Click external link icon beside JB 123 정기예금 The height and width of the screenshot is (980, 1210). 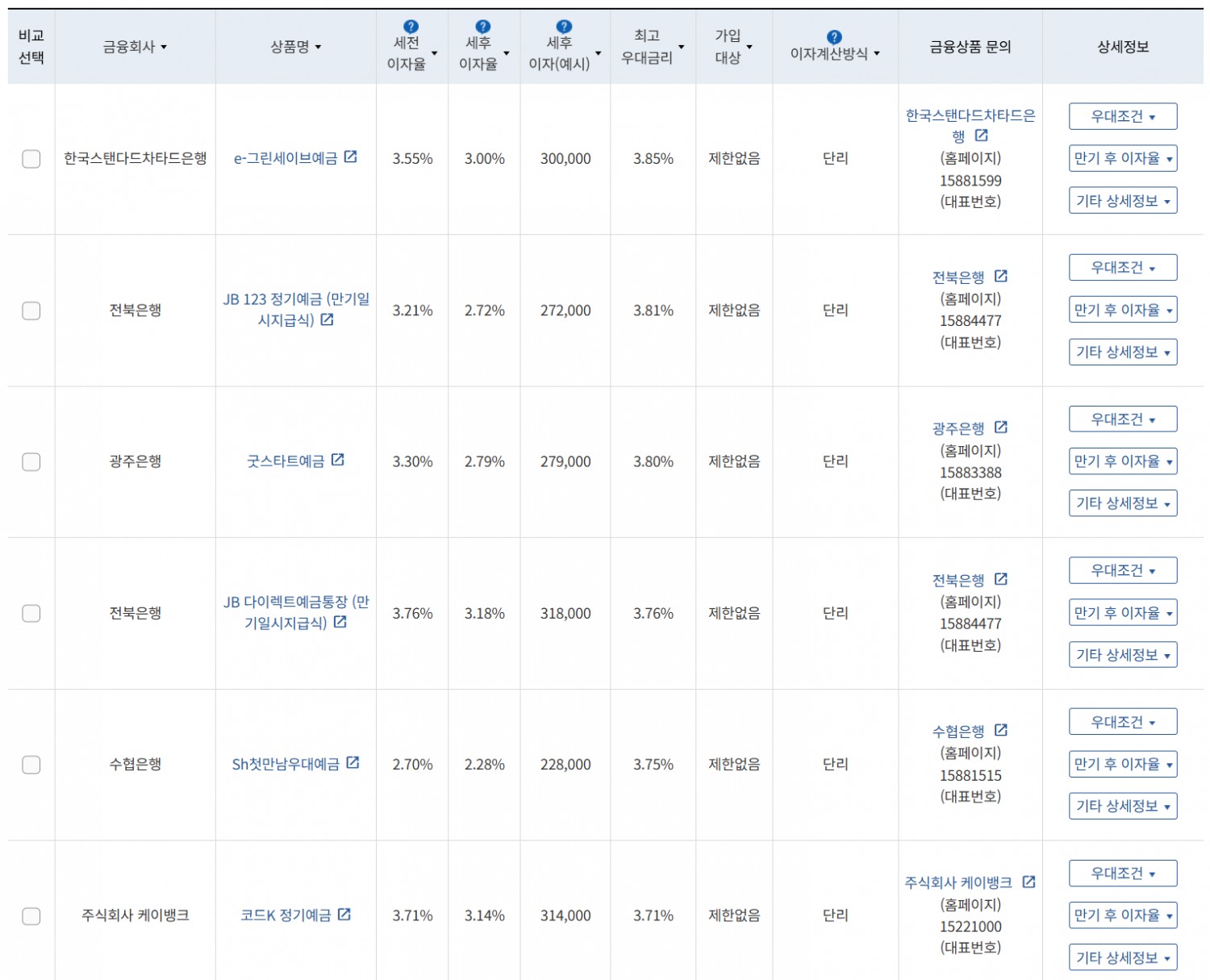(x=327, y=319)
